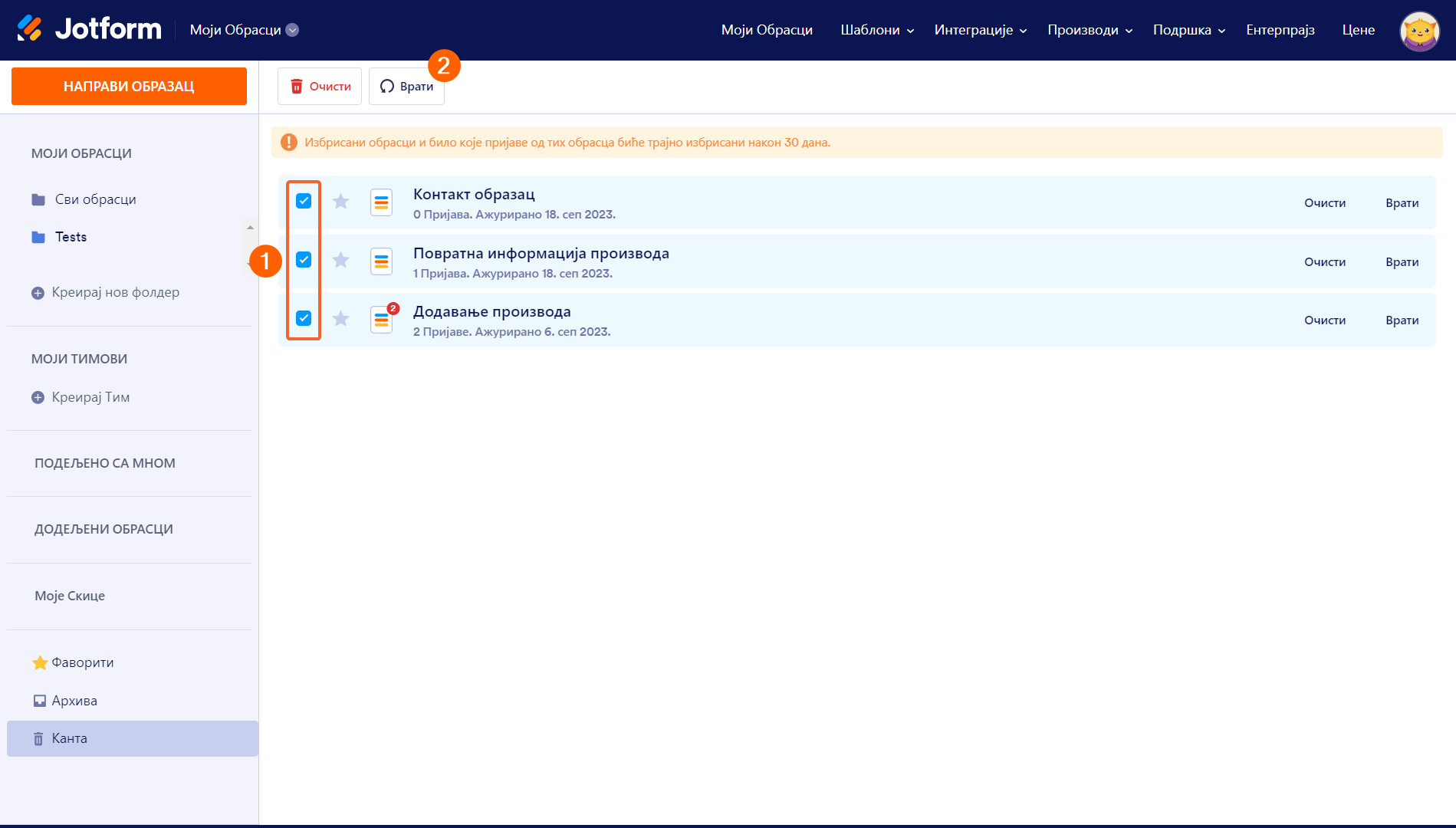Viewport: 1456px width, 828px height.
Task: Open the Архива section
Action: (74, 701)
